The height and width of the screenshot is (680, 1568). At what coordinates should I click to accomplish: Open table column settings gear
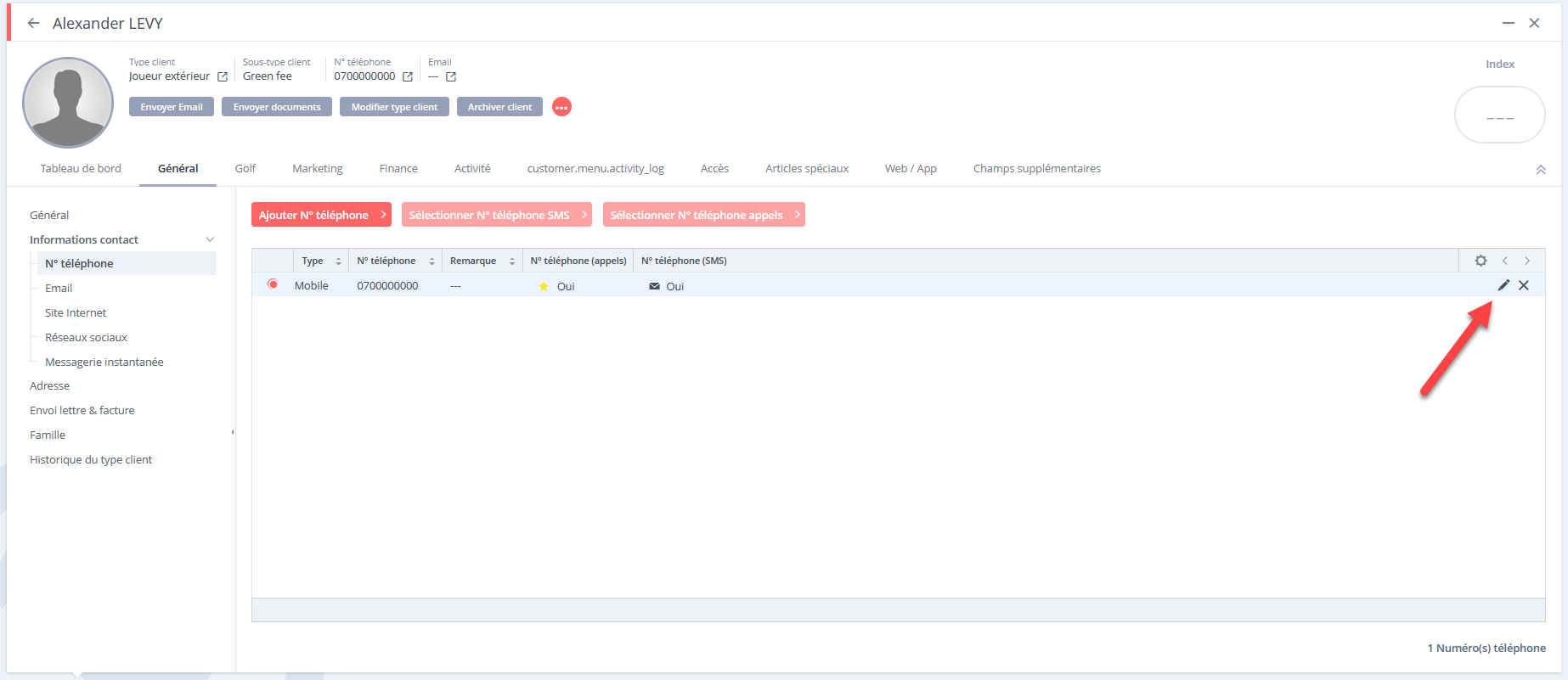(x=1481, y=261)
